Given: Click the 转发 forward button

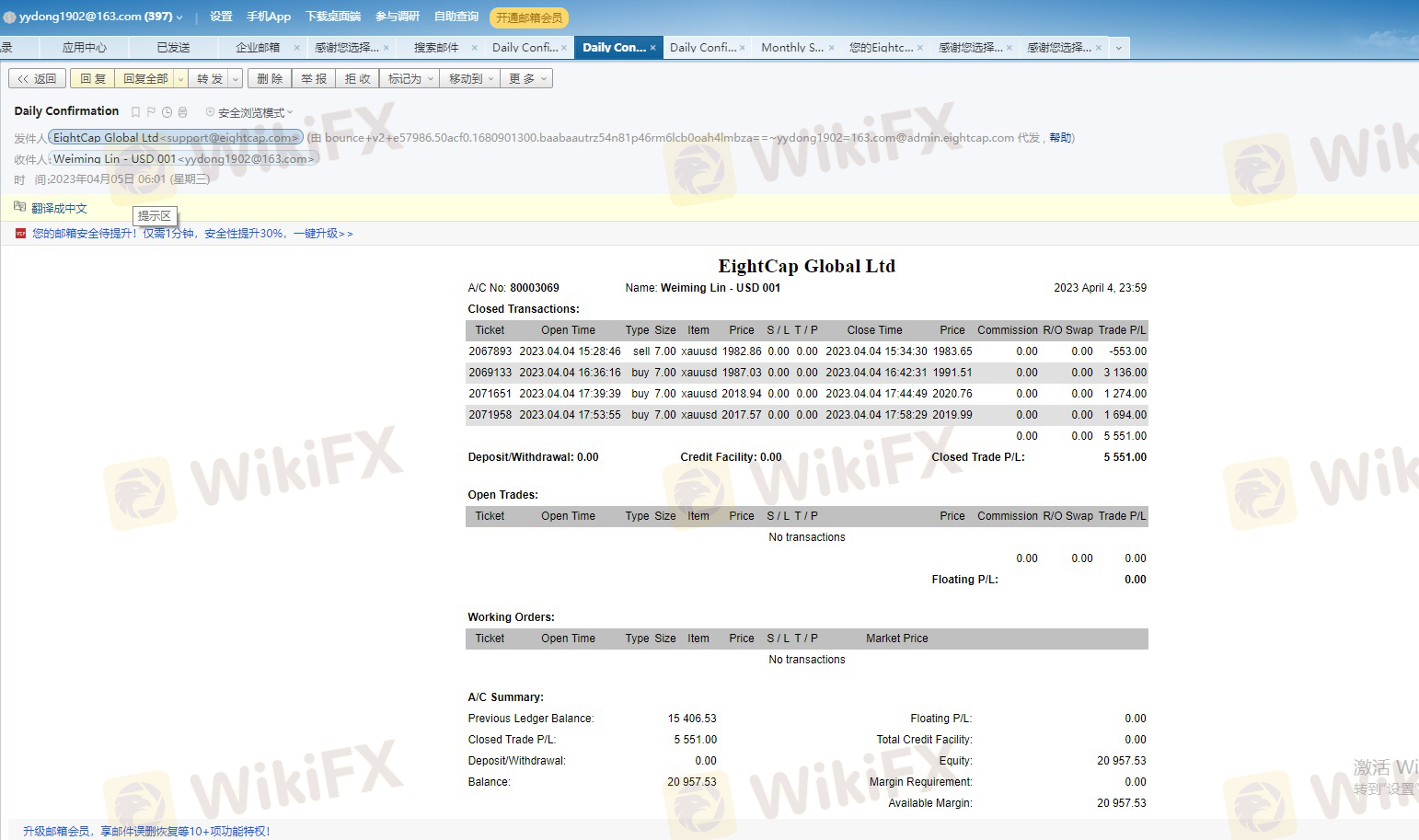Looking at the screenshot, I should [210, 79].
